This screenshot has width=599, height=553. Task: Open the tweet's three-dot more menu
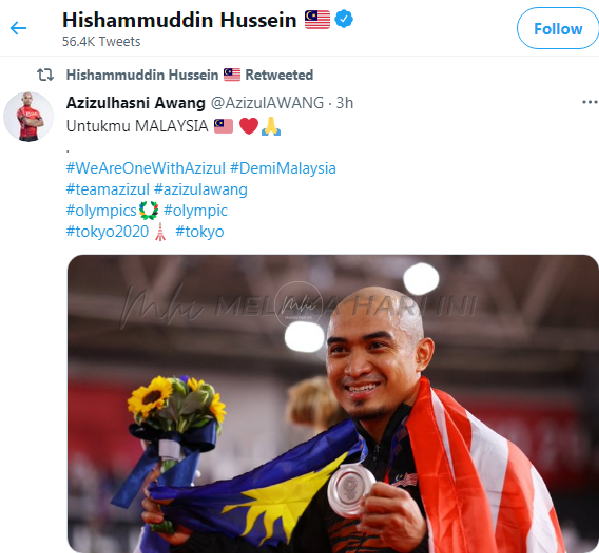(x=589, y=102)
